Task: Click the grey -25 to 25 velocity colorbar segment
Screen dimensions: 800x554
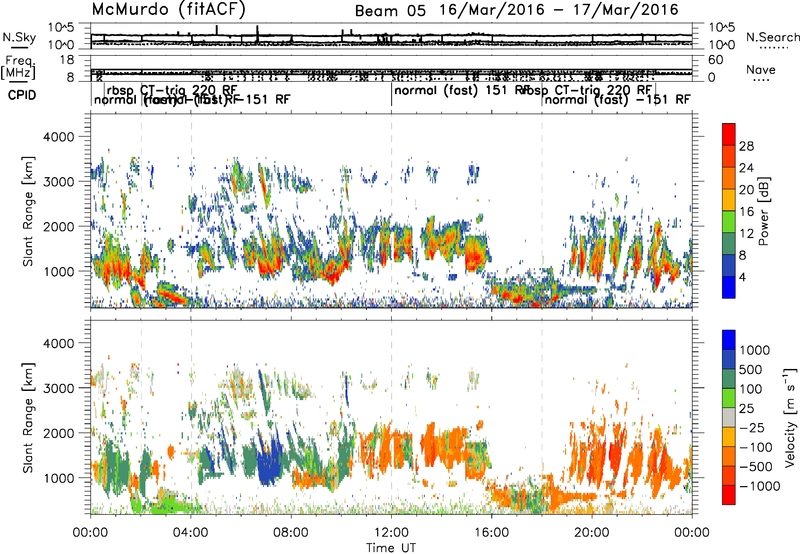Action: [729, 418]
